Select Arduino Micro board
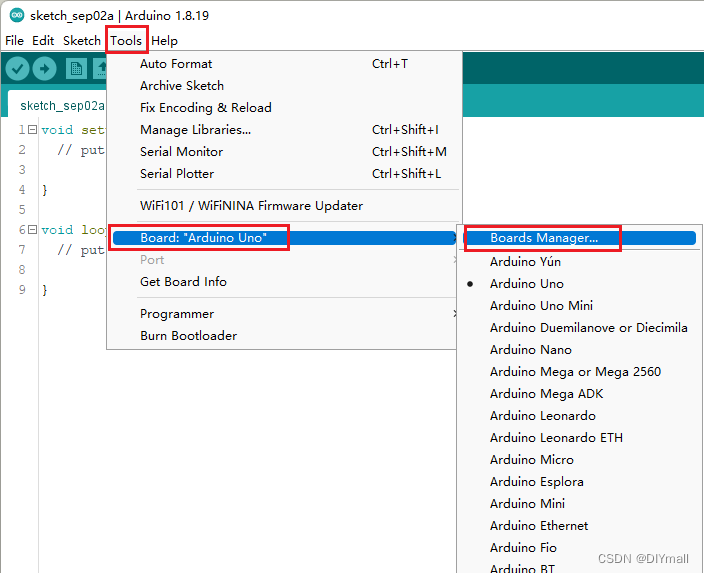 coord(580,460)
